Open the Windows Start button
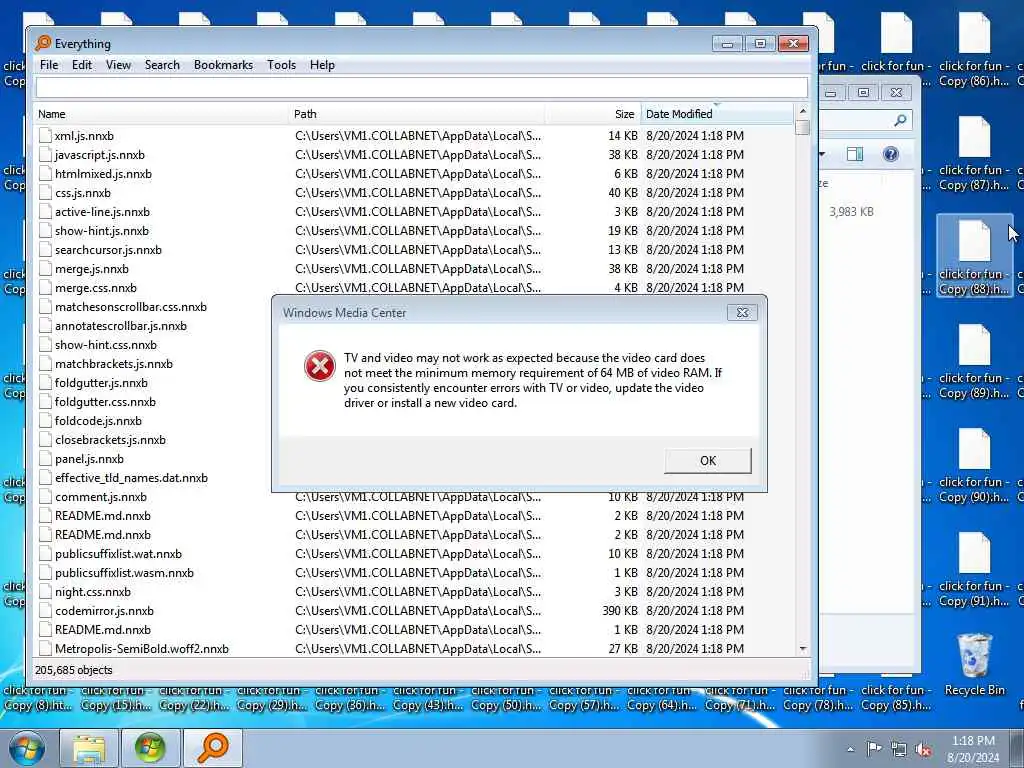Viewport: 1024px width, 768px height. (26, 748)
